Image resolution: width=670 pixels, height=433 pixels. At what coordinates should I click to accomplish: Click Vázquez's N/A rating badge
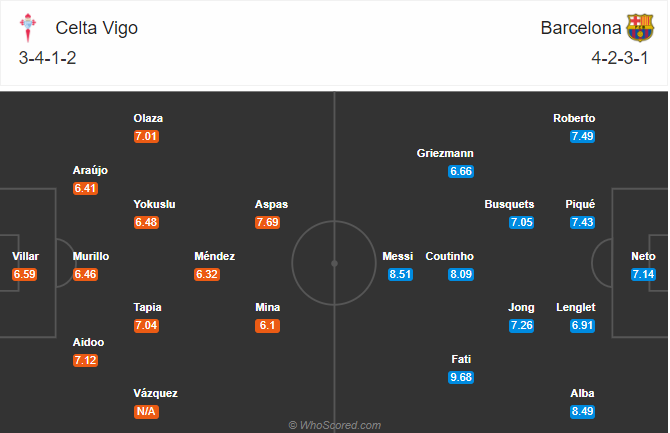pos(146,411)
